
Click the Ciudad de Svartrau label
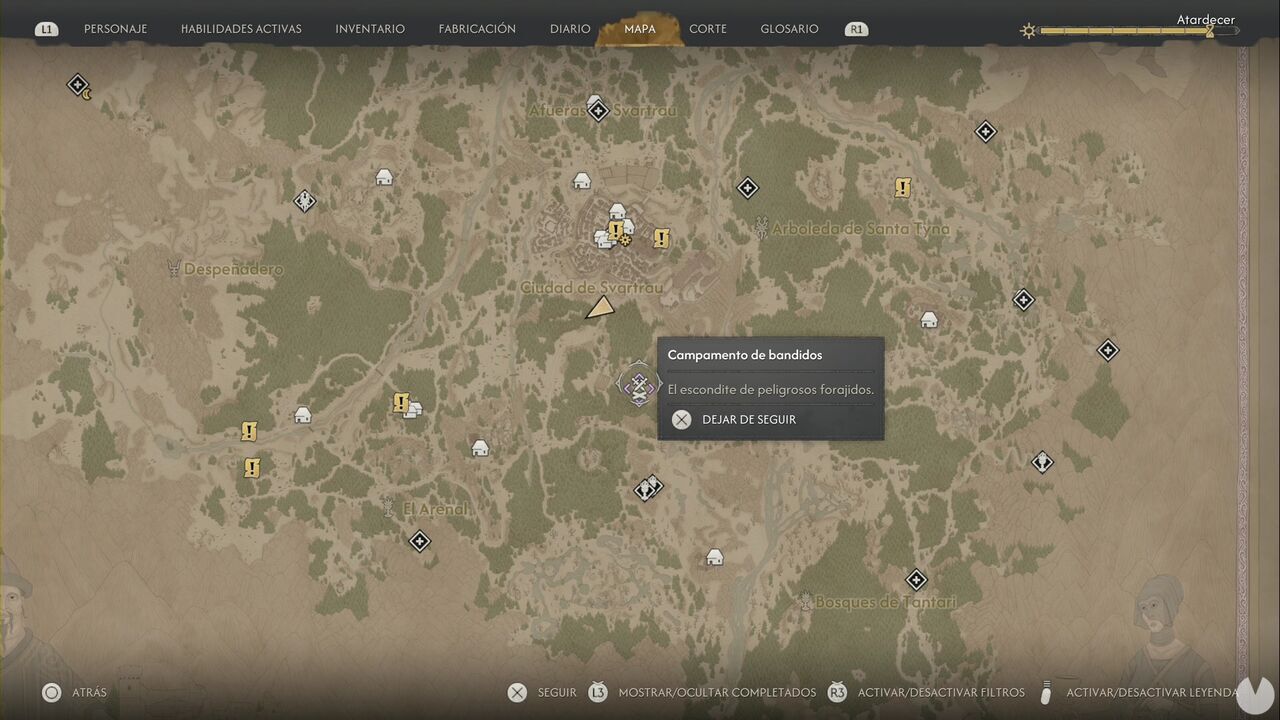pos(592,288)
